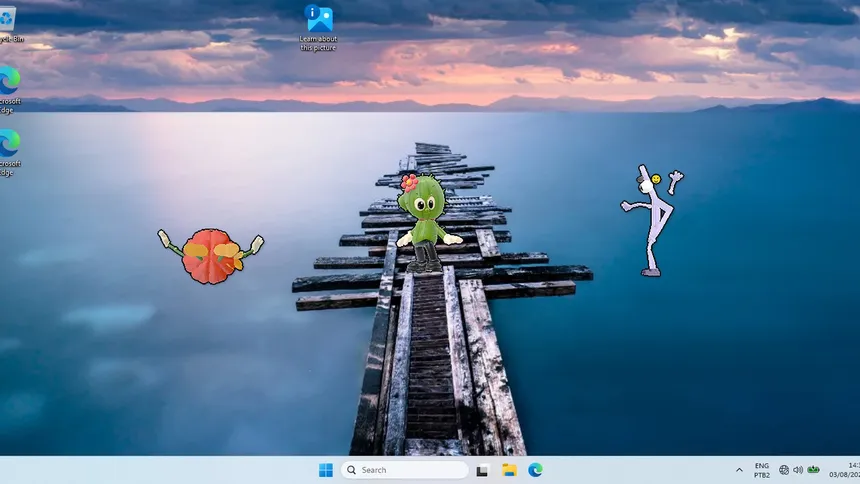Select the lower Microsoft Edge desktop shortcut
Viewport: 860px width, 484px height.
[9, 153]
